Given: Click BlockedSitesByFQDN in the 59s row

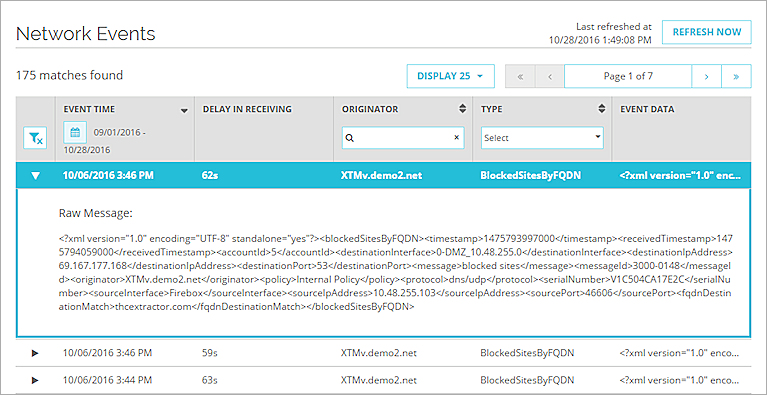Looking at the screenshot, I should pyautogui.click(x=527, y=353).
